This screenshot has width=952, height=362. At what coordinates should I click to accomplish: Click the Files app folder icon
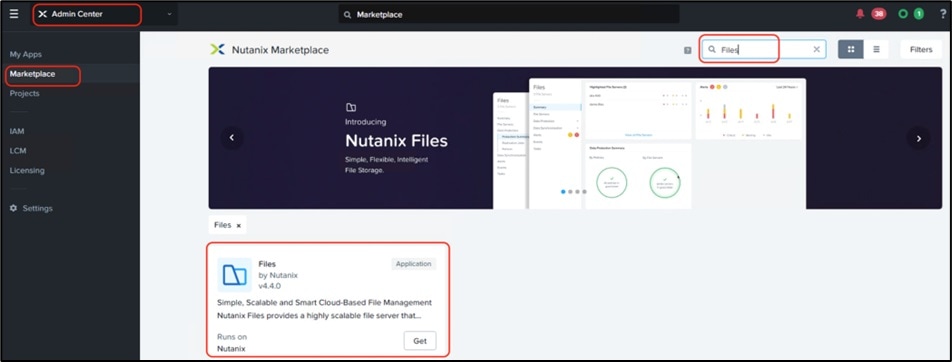click(234, 275)
